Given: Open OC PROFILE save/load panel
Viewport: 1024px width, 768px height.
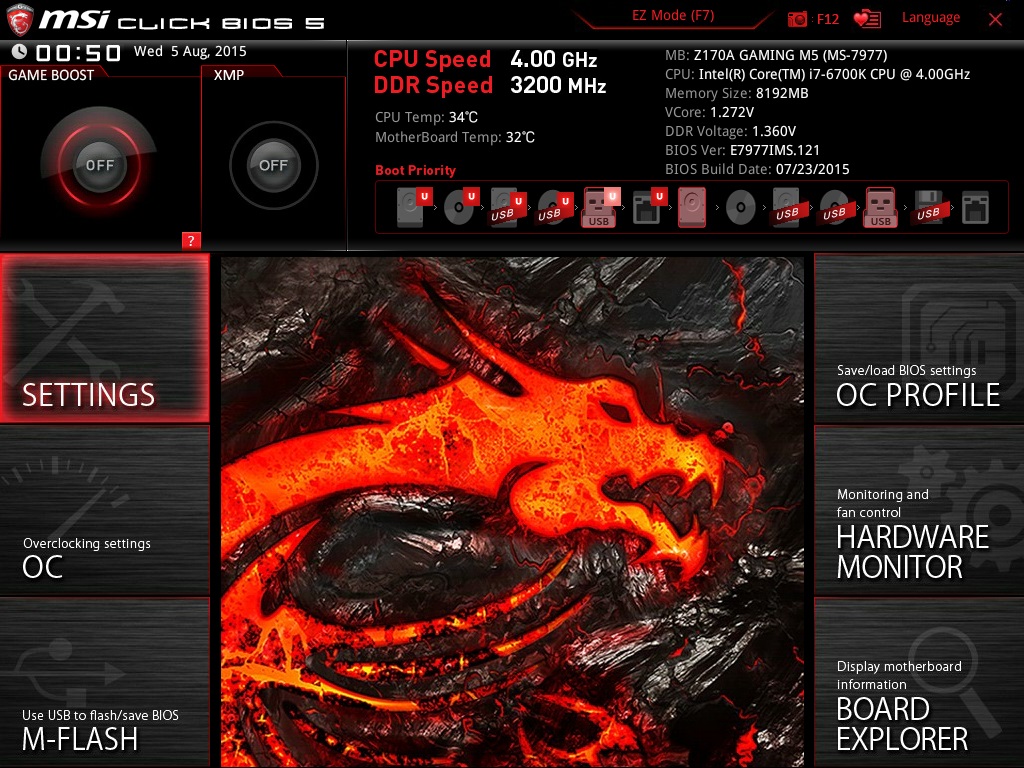Looking at the screenshot, I should pos(919,338).
